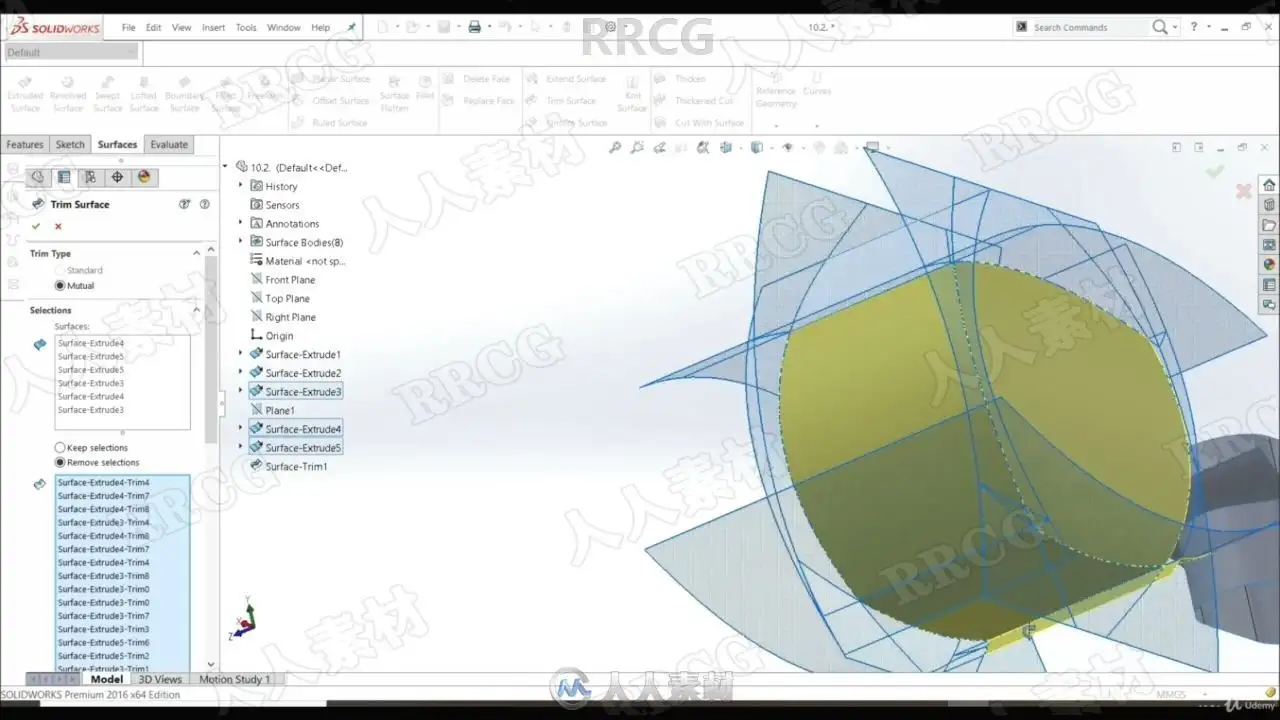This screenshot has width=1280, height=720.
Task: Select Surface-Trim1 in feature tree
Action: click(x=289, y=466)
